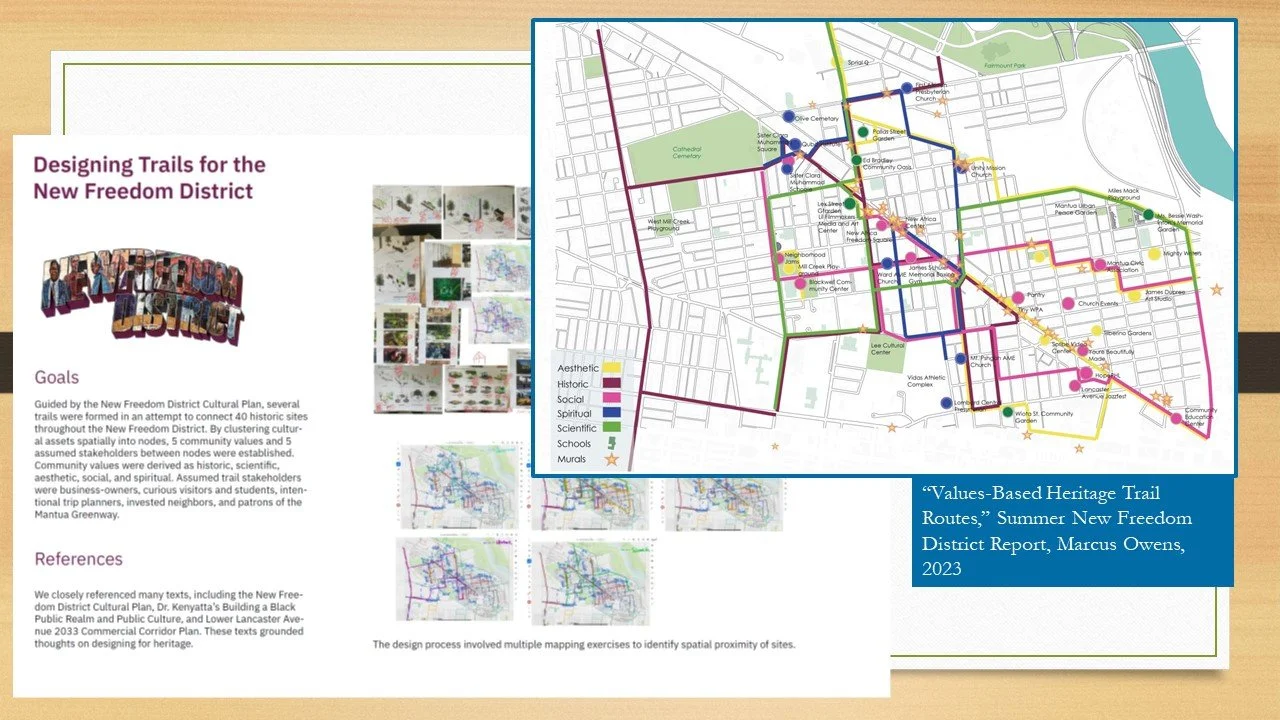This screenshot has height=720, width=1280.
Task: Click the Miles Mack Playground label
Action: [1123, 194]
